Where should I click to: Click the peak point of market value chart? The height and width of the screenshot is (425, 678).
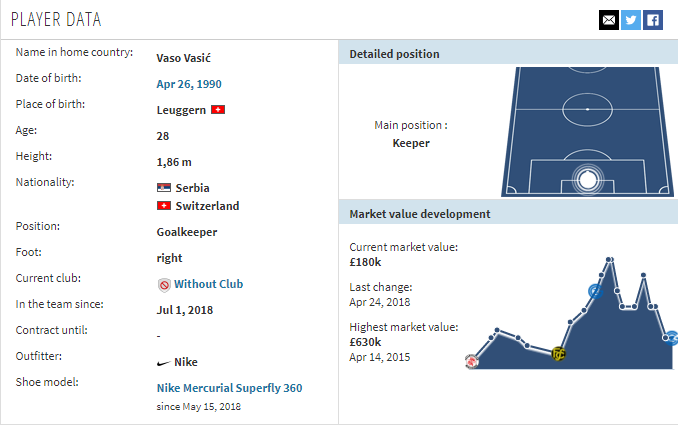click(x=608, y=261)
